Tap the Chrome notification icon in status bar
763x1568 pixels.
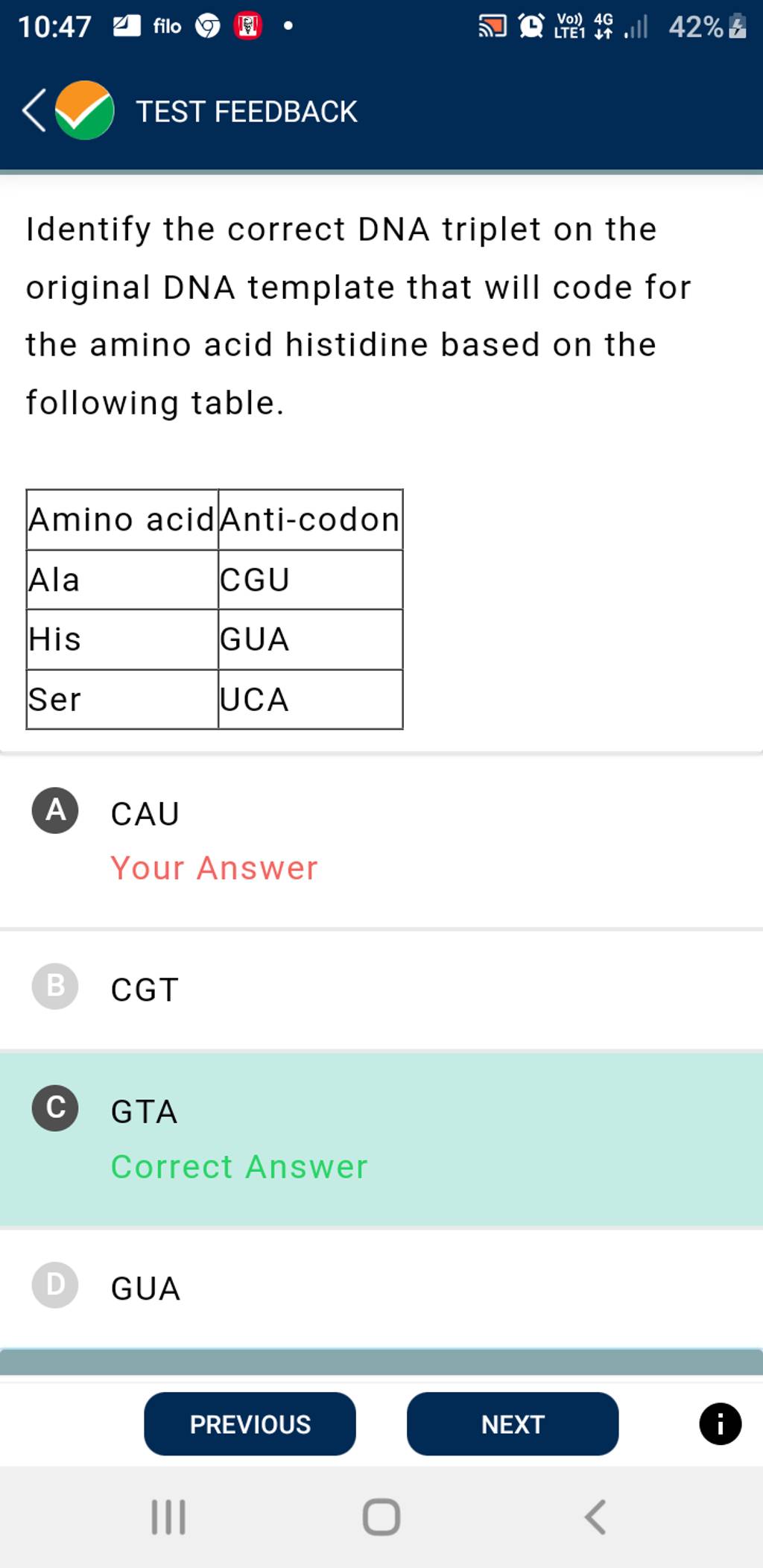[x=208, y=27]
